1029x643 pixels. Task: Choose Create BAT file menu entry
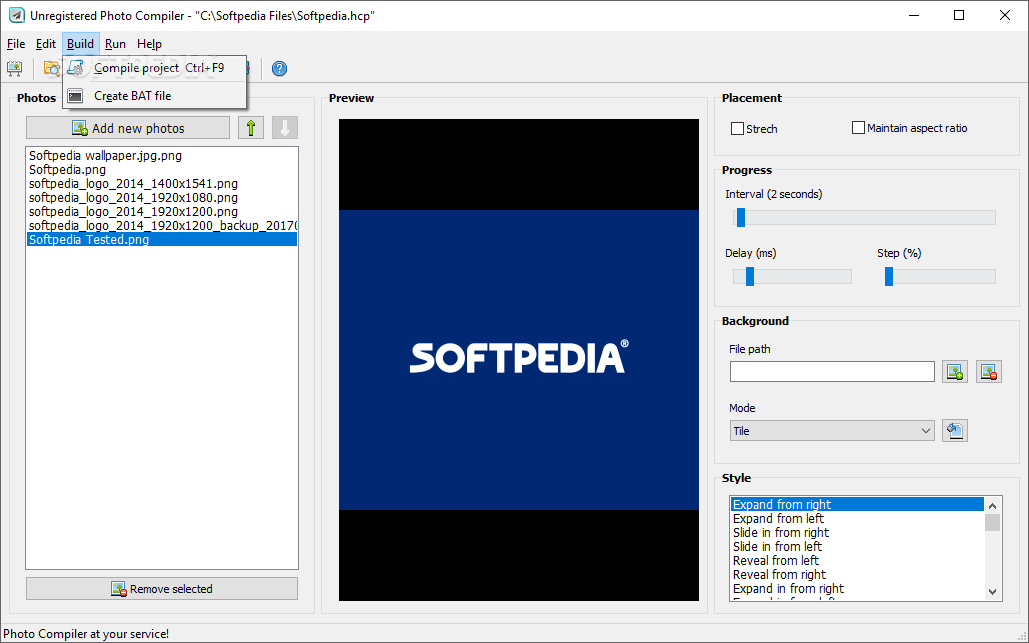coord(155,96)
